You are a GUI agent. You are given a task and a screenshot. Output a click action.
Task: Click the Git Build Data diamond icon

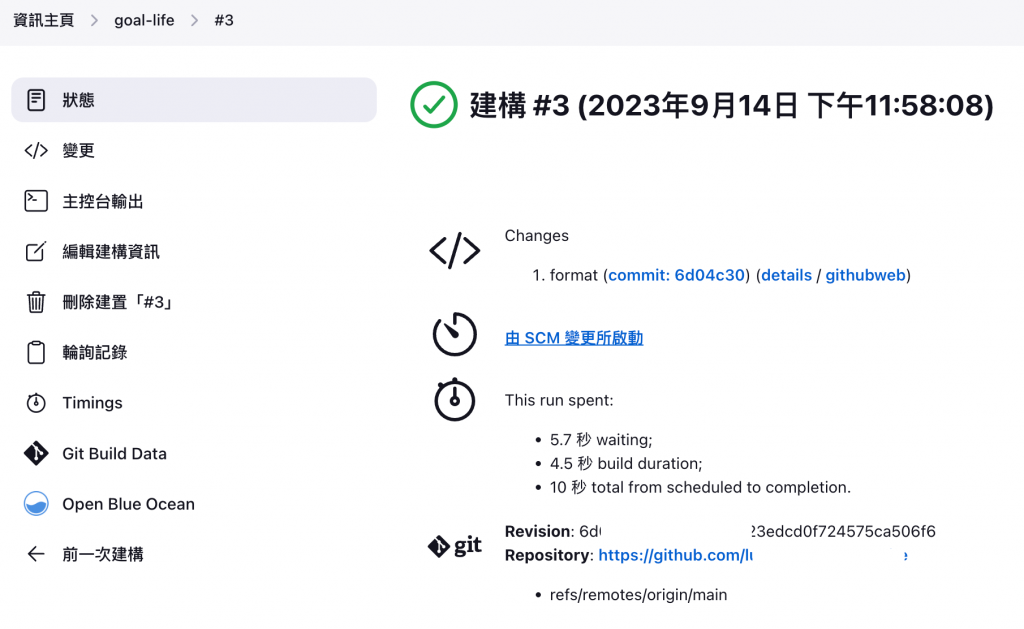(x=36, y=453)
